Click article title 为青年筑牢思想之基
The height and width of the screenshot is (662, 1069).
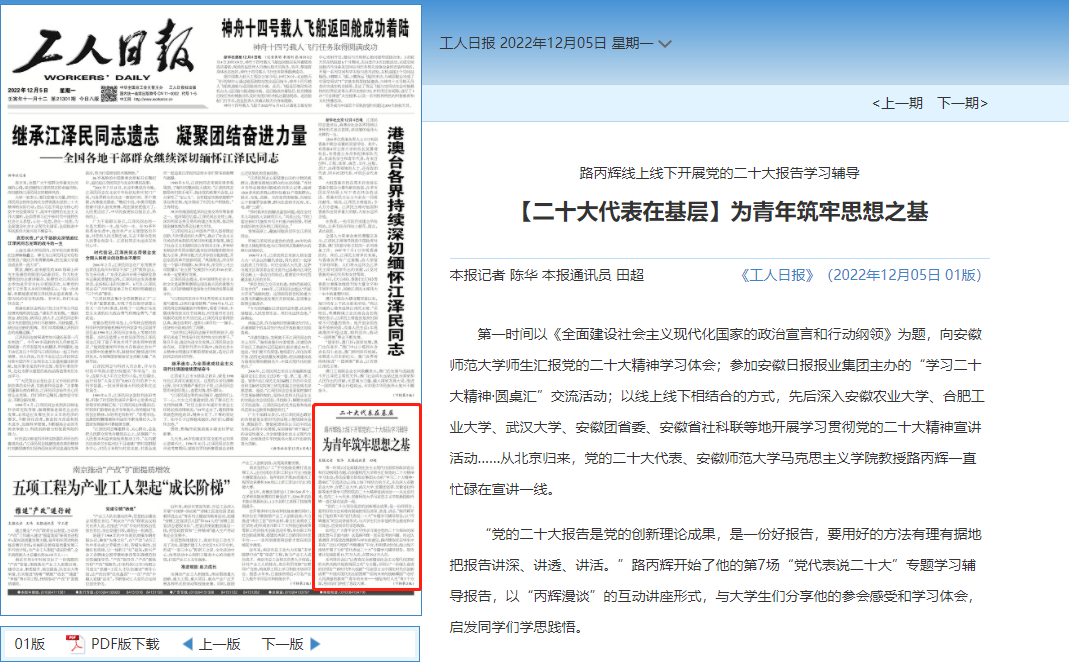point(723,211)
